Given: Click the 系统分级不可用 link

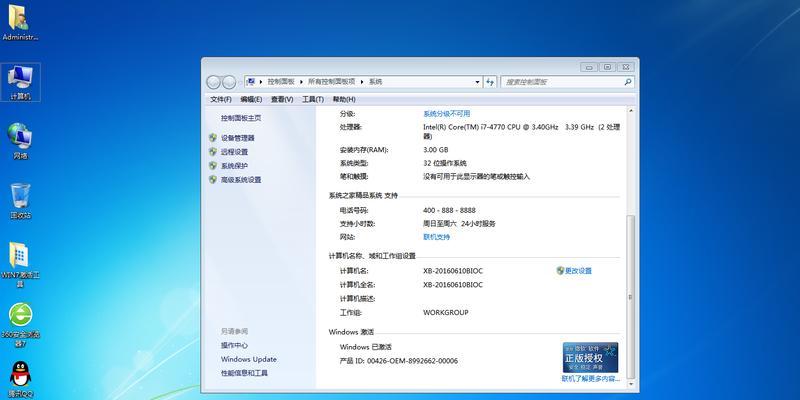Looking at the screenshot, I should pos(446,114).
